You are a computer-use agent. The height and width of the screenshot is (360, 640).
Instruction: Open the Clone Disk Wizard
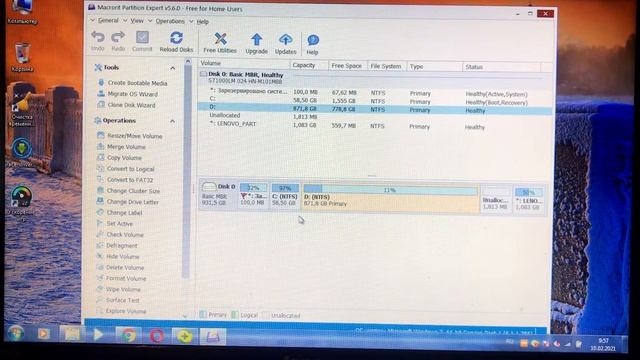click(x=127, y=105)
